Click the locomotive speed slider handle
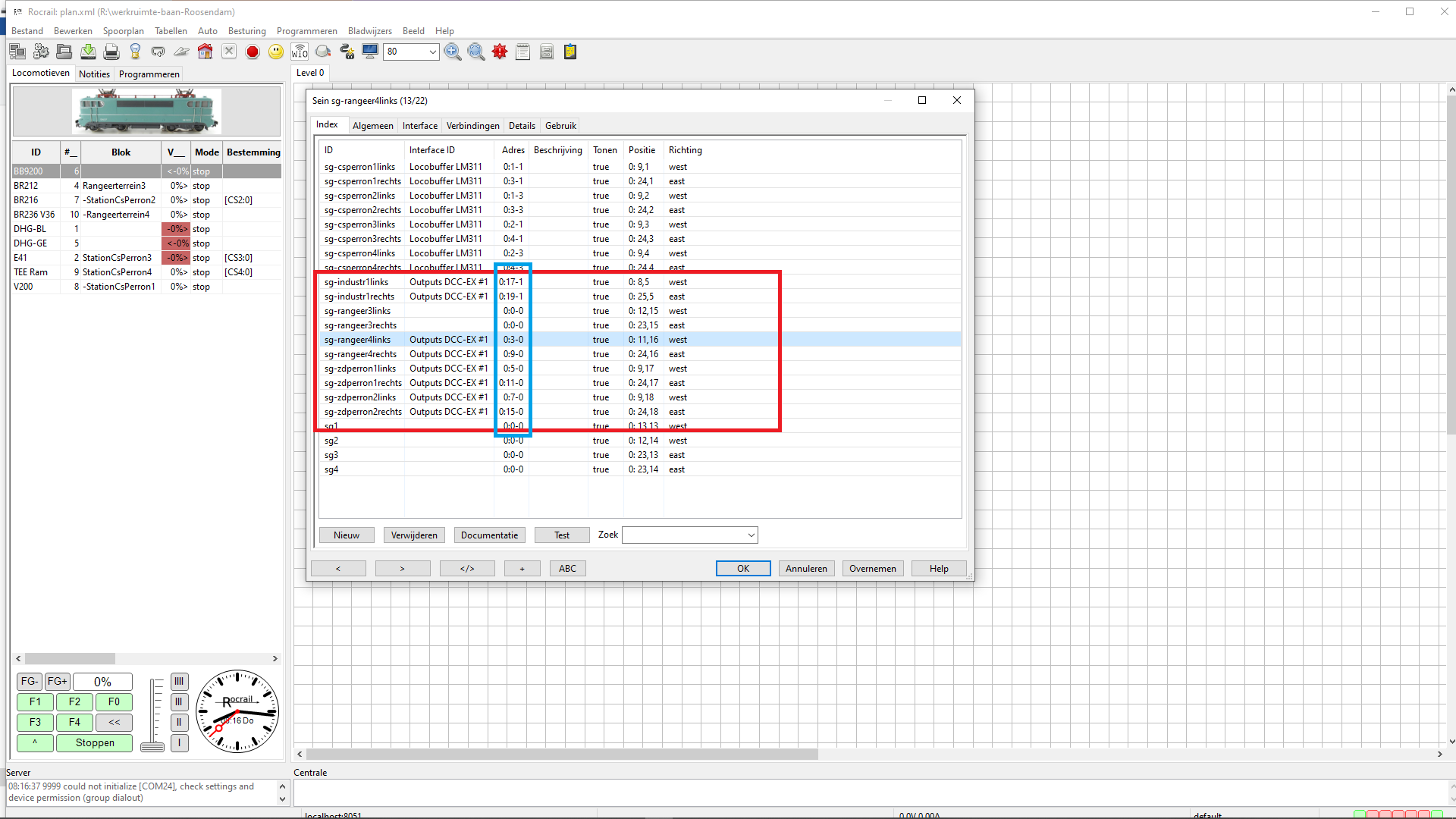This screenshot has width=1456, height=819. pos(152,747)
